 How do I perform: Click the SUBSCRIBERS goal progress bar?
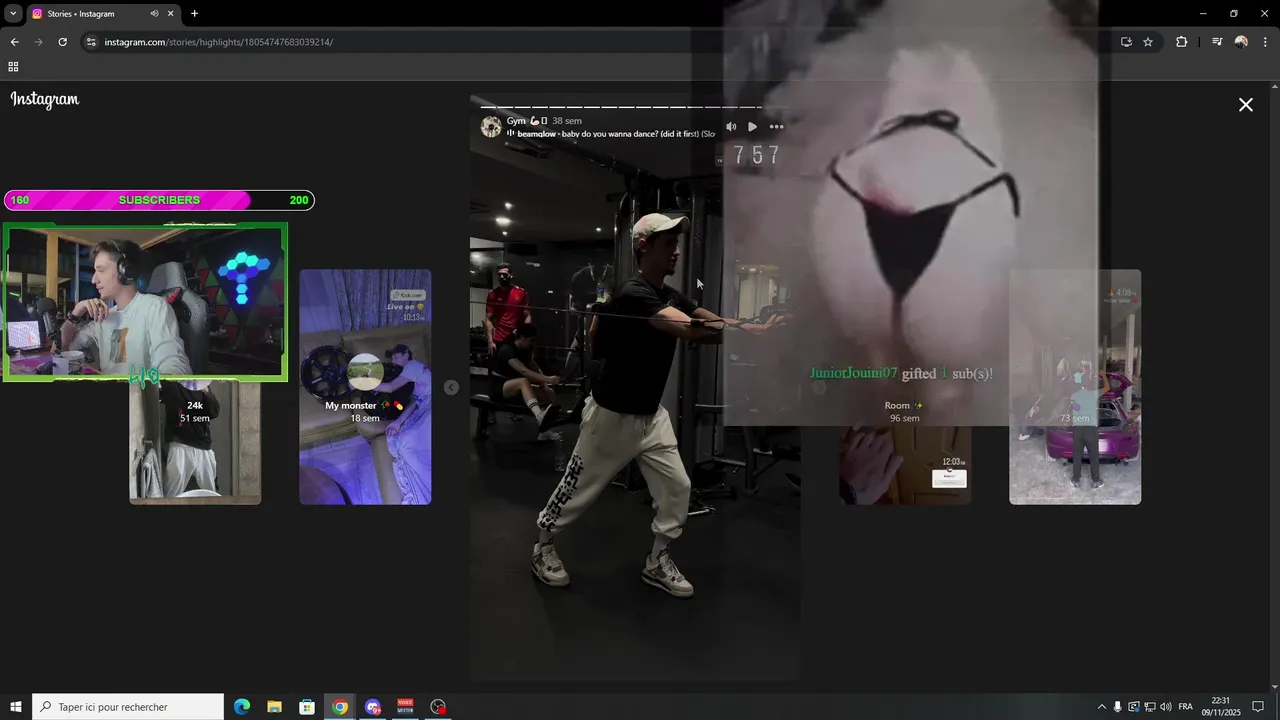(x=159, y=200)
